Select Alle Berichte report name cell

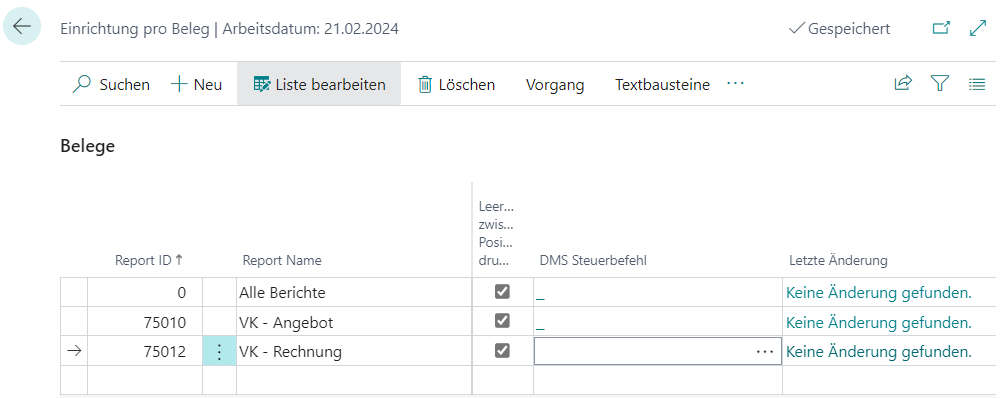click(354, 293)
